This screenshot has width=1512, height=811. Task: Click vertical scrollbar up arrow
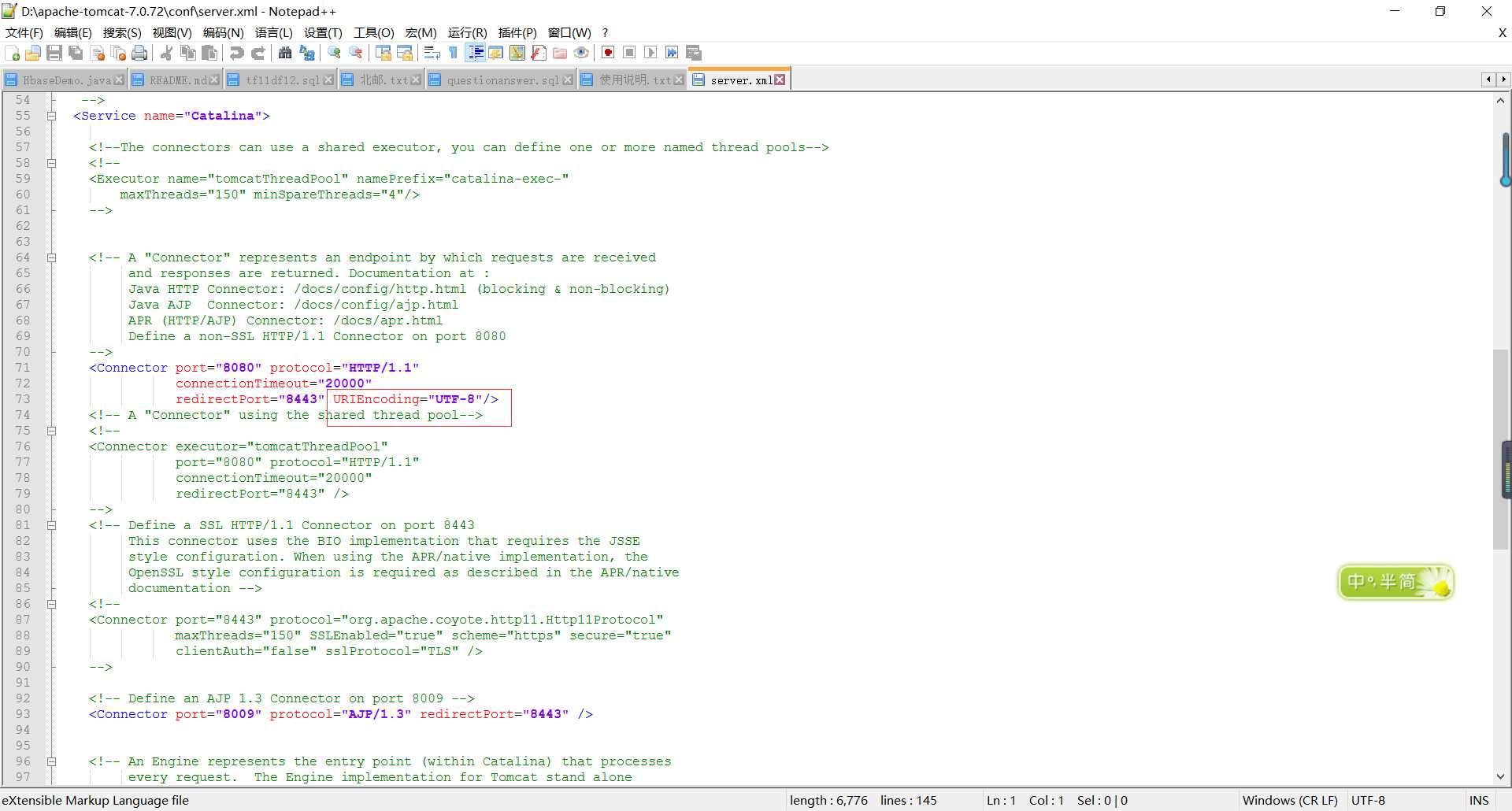click(x=1501, y=100)
